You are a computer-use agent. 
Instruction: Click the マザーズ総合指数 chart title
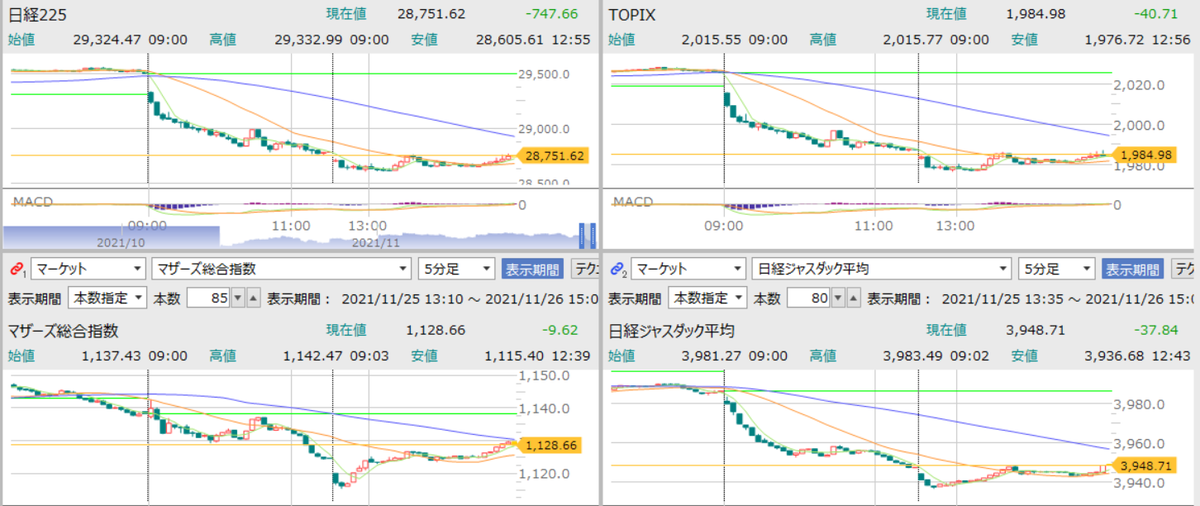tap(64, 330)
